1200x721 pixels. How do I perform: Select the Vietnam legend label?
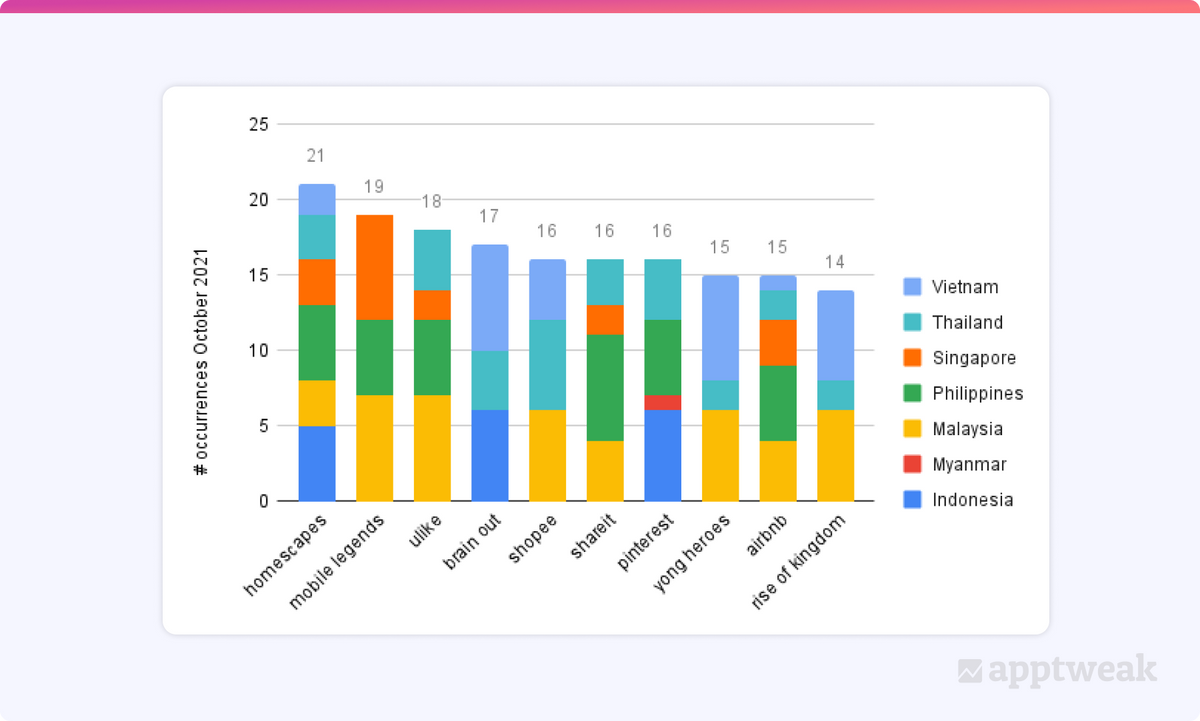point(965,287)
